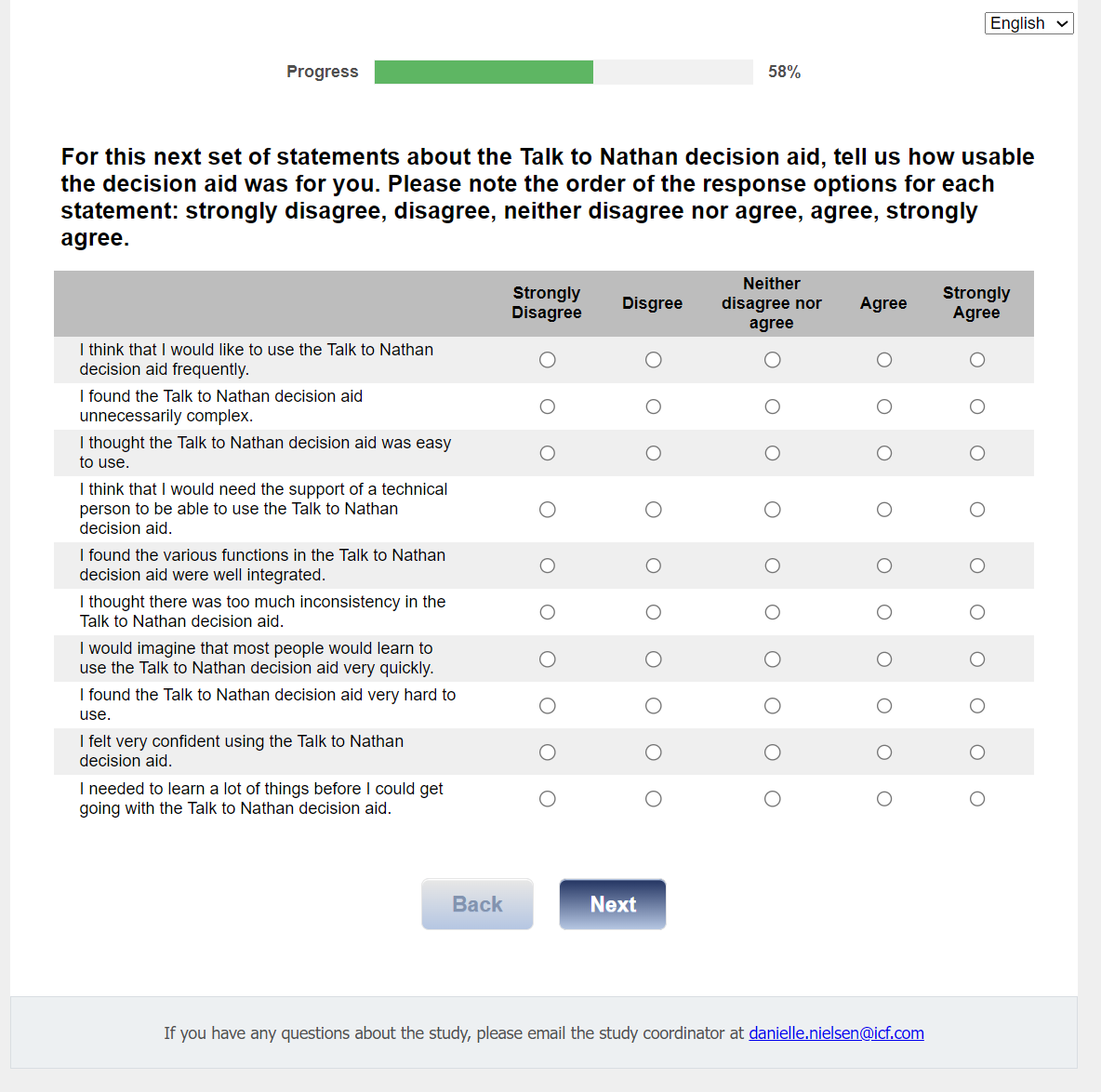Open the danielle.nielsen@icf.com email link
The height and width of the screenshot is (1092, 1101).
click(x=836, y=1032)
